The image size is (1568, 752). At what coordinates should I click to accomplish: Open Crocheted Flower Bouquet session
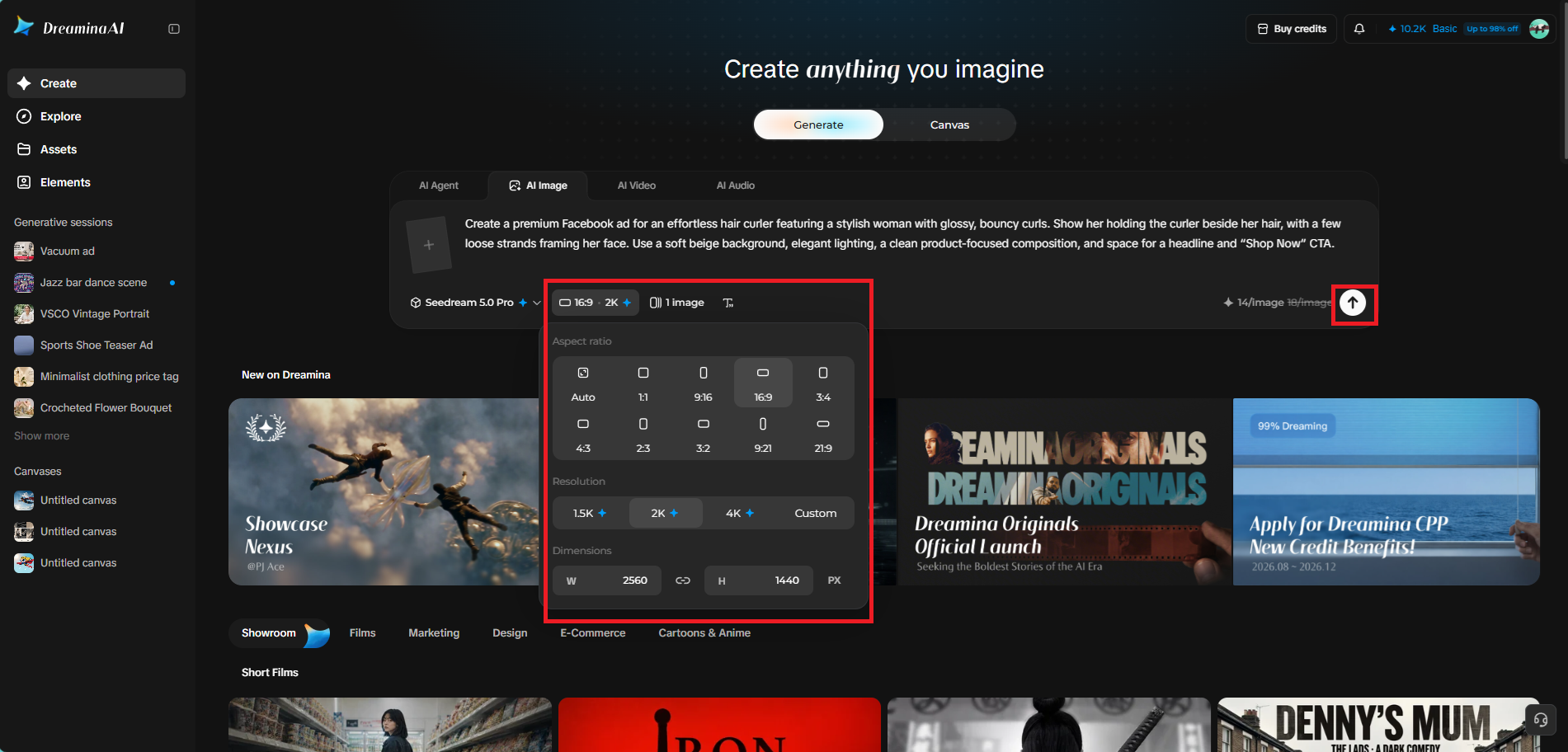tap(97, 408)
